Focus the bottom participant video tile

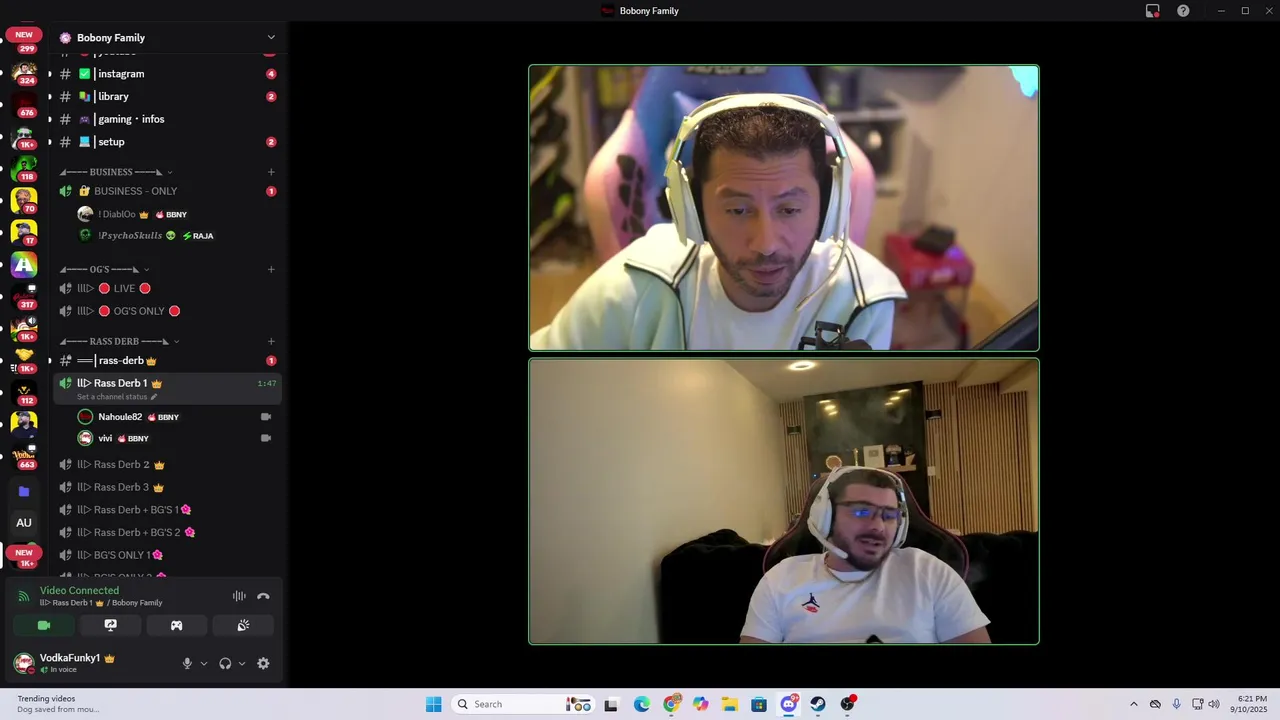pyautogui.click(x=784, y=501)
